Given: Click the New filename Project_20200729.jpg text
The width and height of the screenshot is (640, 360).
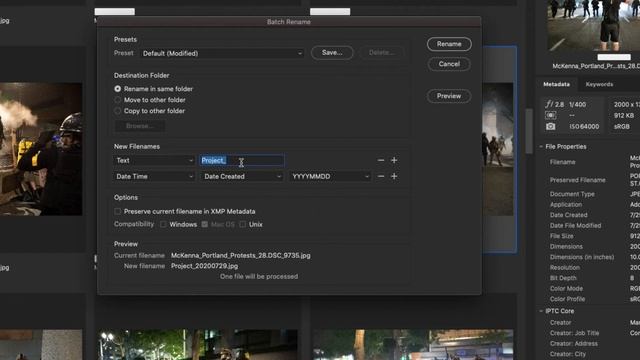Looking at the screenshot, I should (x=204, y=266).
